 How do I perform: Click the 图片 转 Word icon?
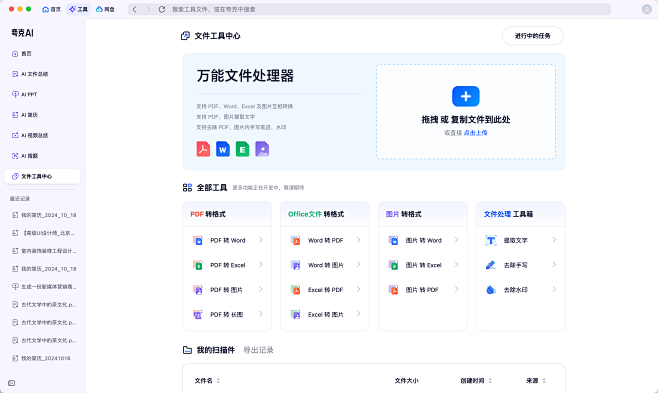393,240
